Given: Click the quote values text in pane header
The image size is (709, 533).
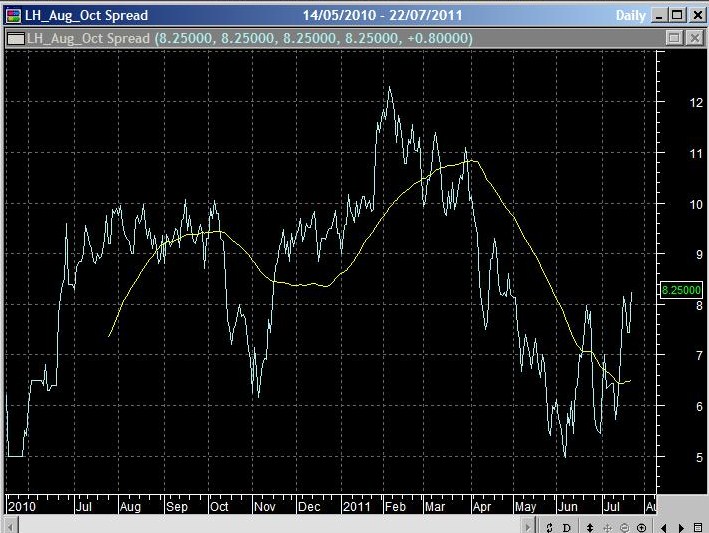Looking at the screenshot, I should [313, 38].
